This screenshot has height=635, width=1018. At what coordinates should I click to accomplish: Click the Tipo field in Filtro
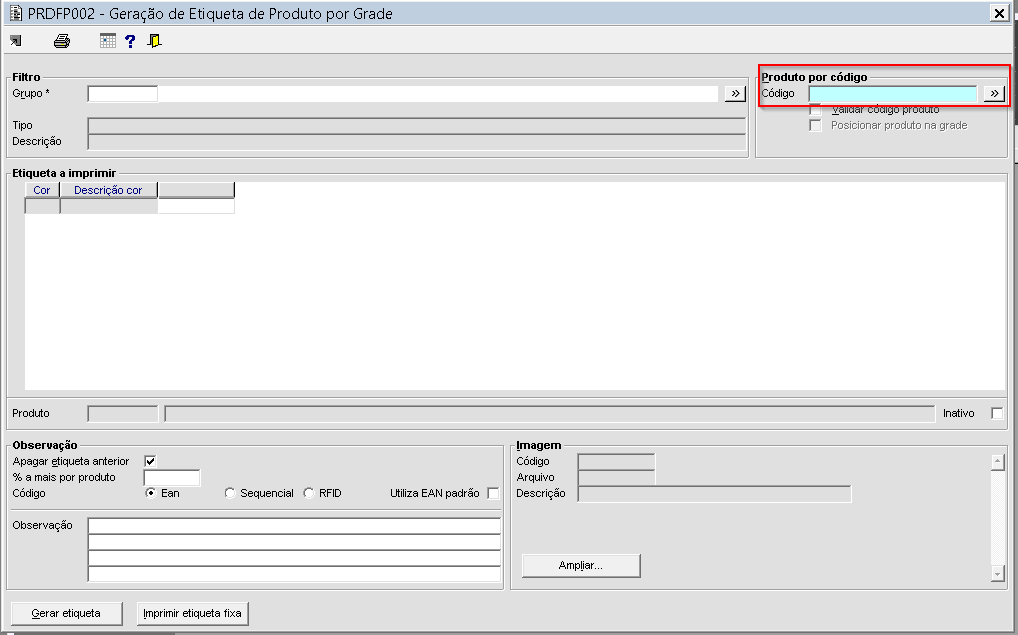click(x=416, y=125)
